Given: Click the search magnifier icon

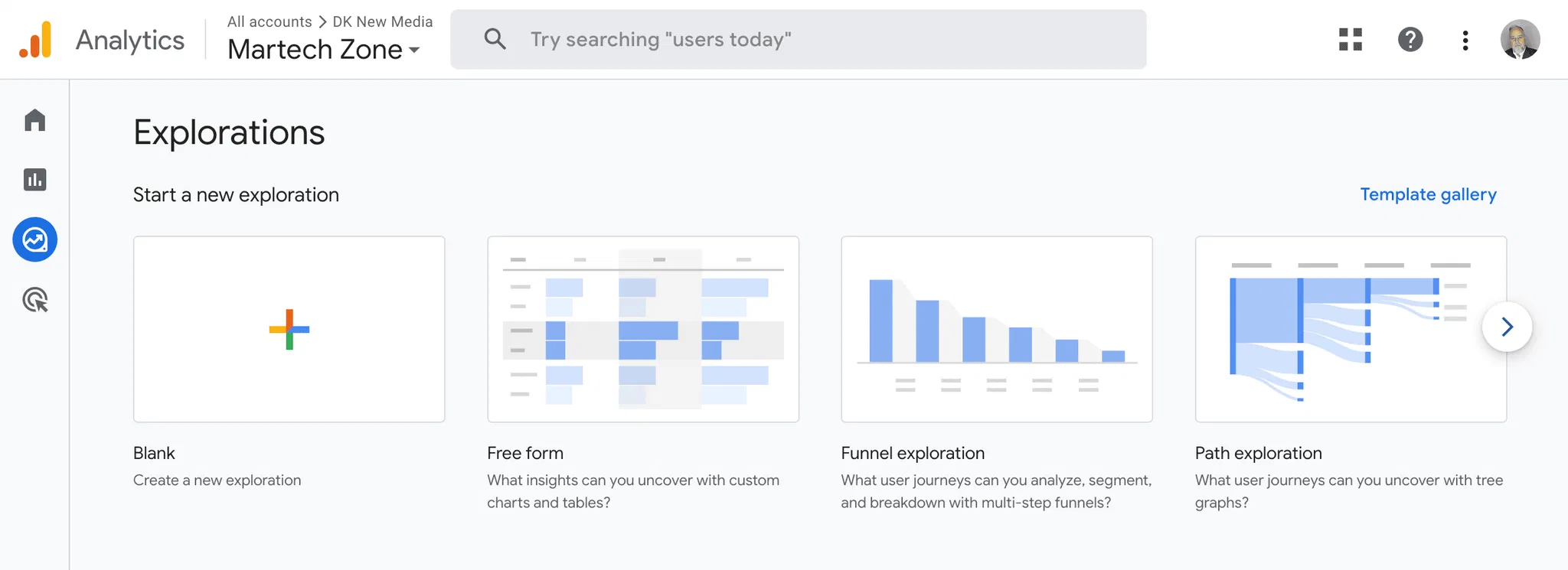Looking at the screenshot, I should pos(495,39).
